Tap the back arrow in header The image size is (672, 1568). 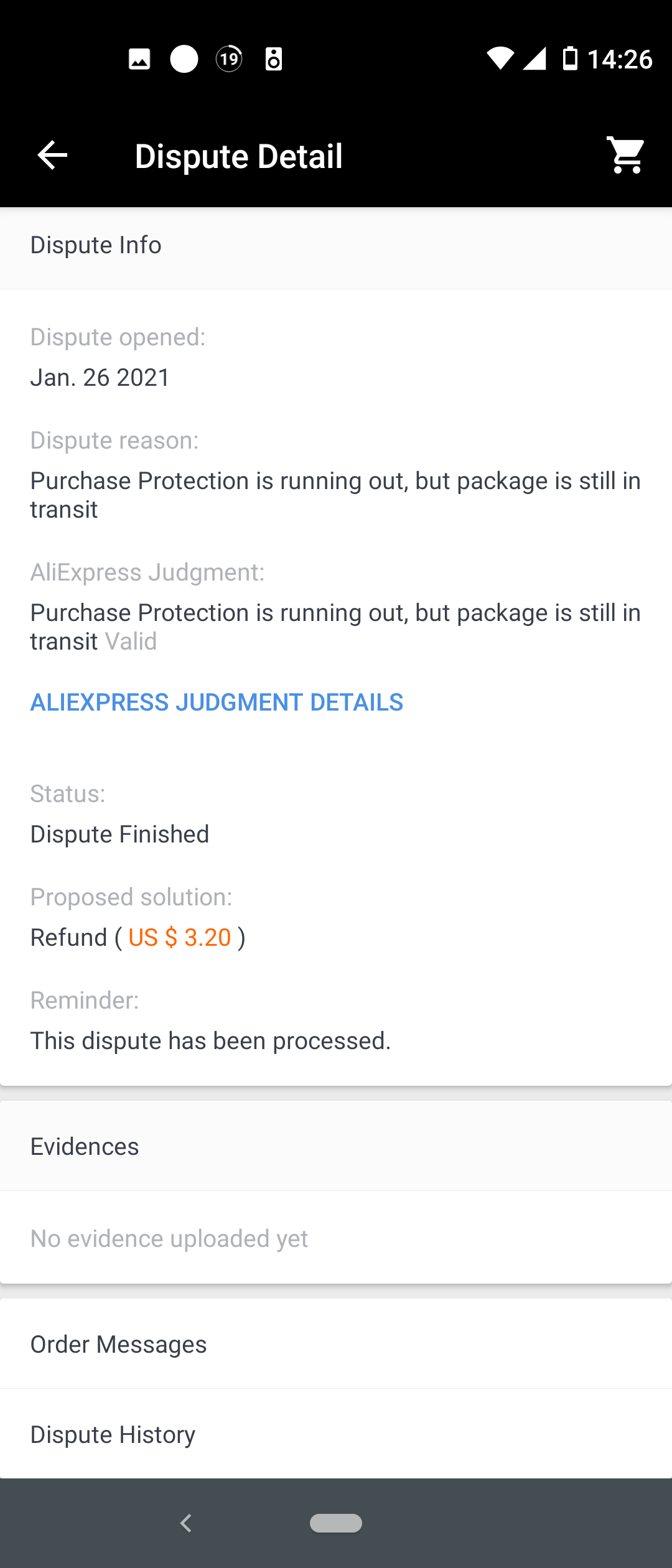52,155
